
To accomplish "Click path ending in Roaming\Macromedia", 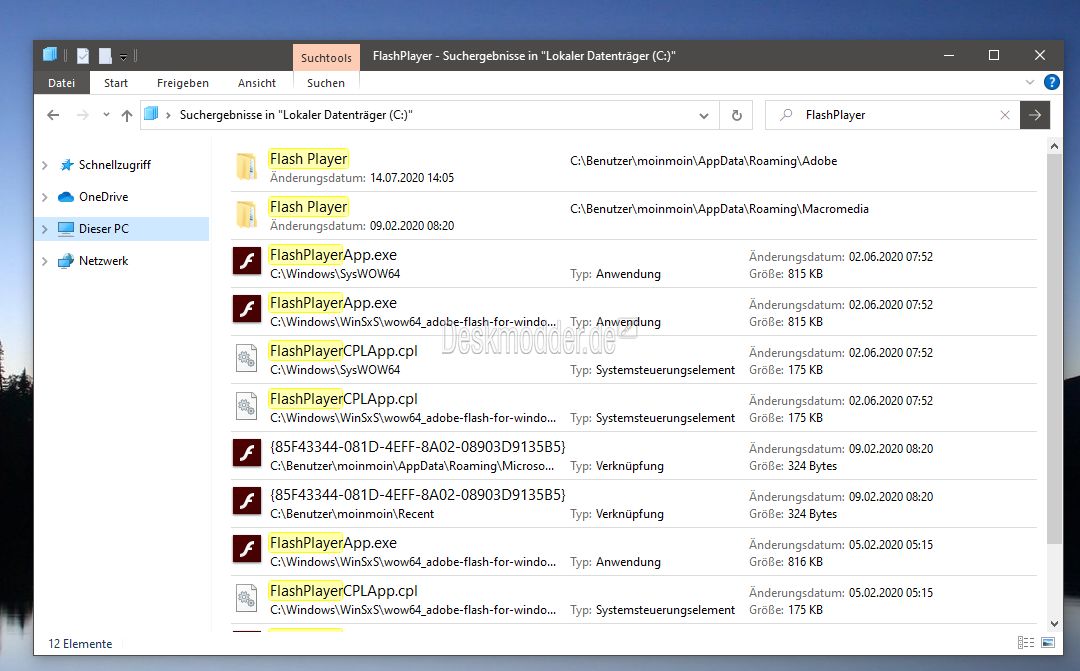I will click(x=719, y=209).
